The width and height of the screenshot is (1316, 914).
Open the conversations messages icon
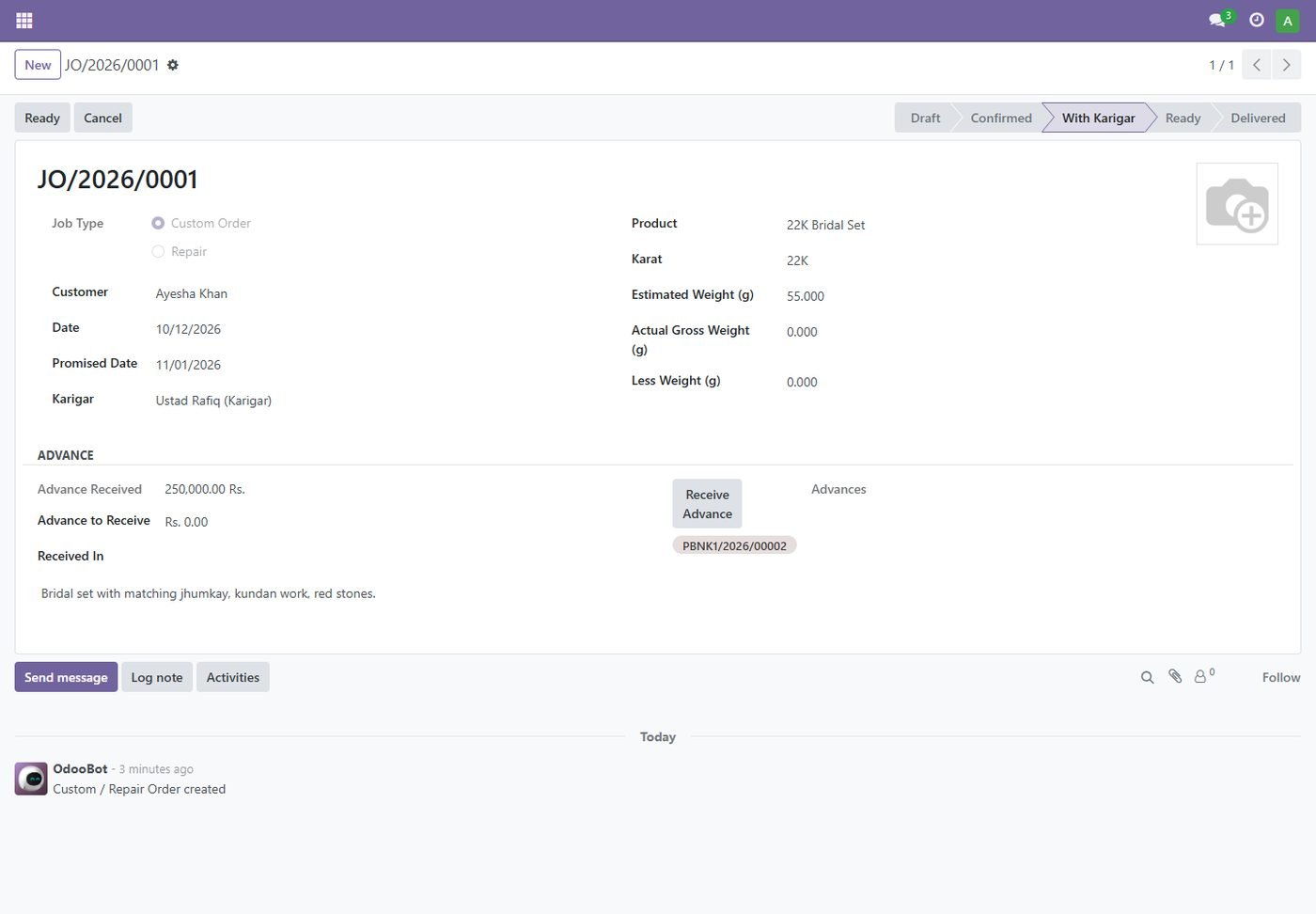click(1219, 20)
